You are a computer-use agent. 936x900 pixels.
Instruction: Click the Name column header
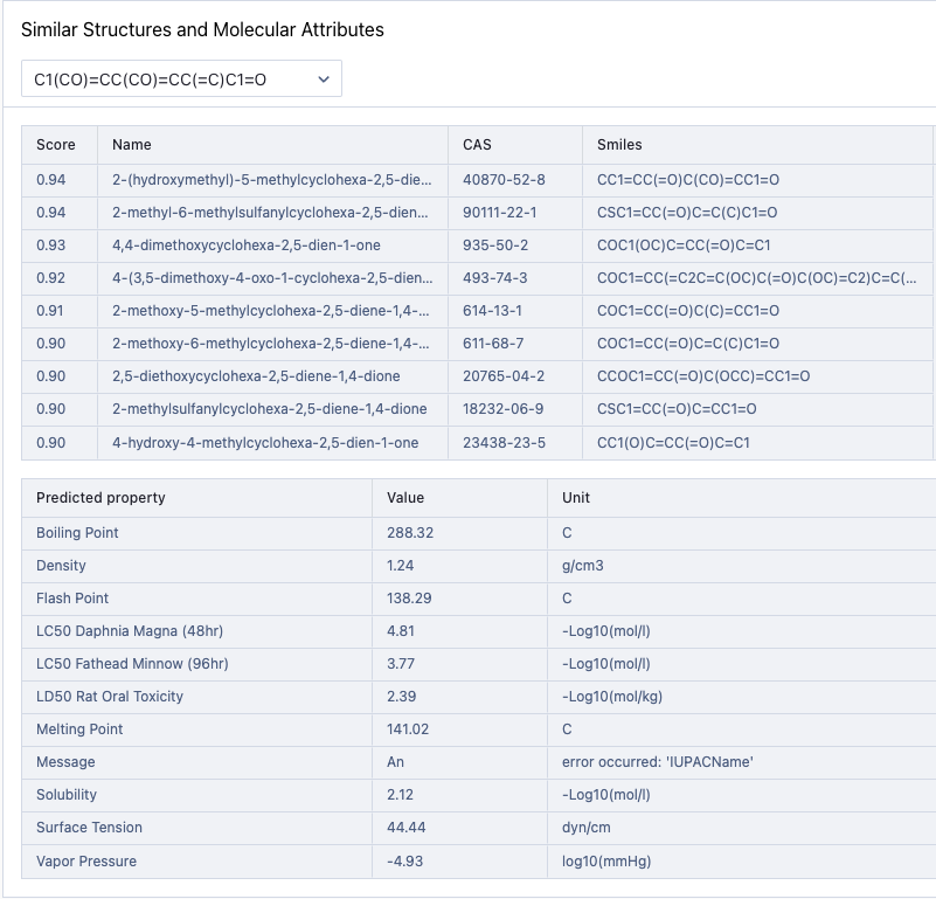coord(132,145)
